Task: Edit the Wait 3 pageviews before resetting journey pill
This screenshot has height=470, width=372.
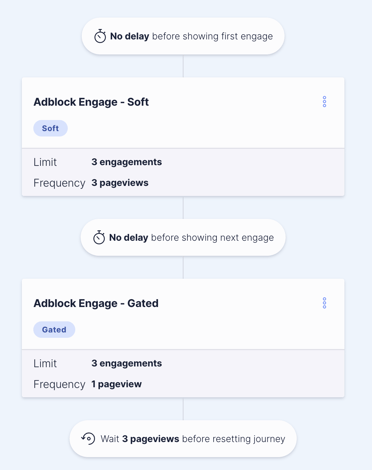Action: 183,439
